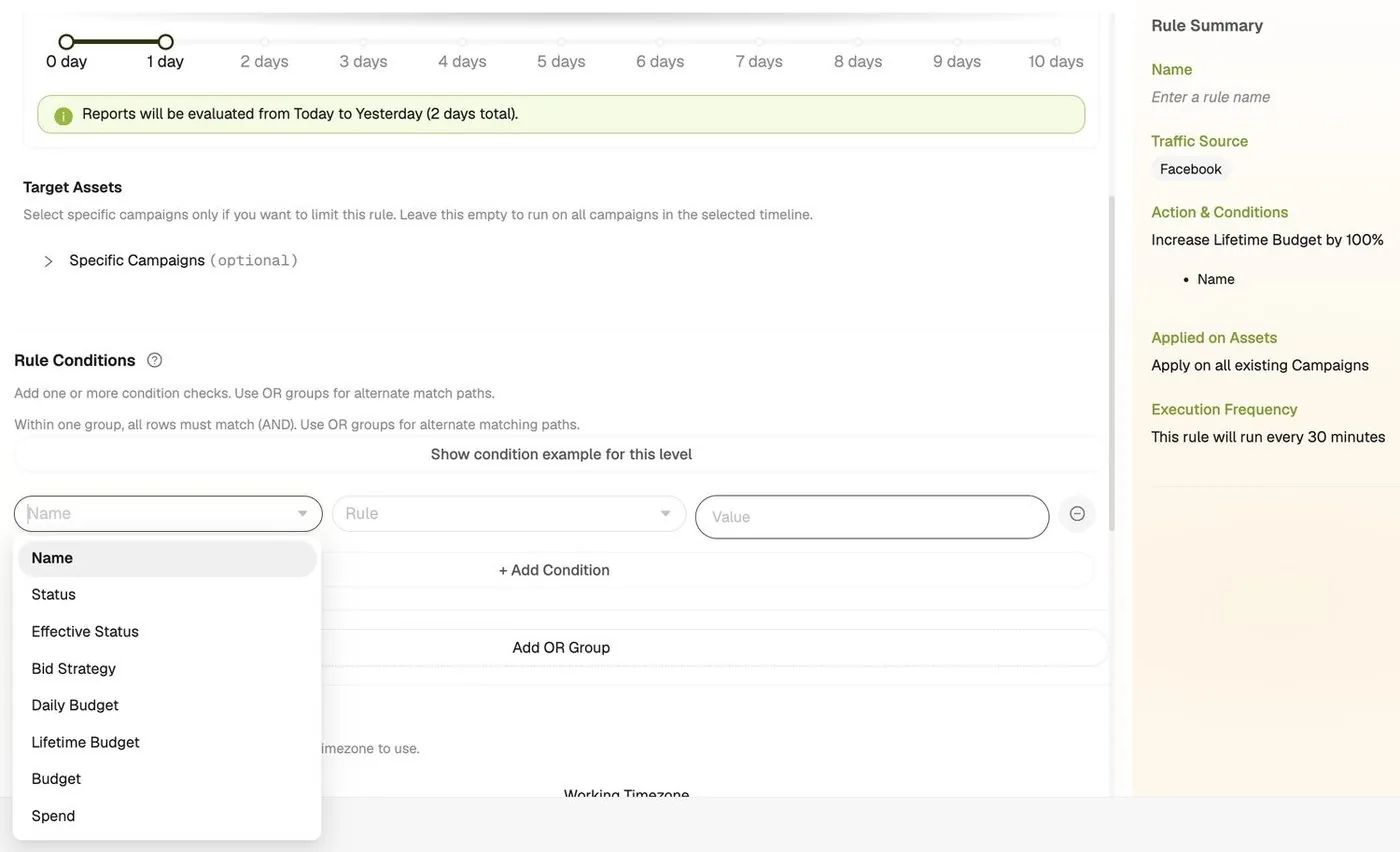Screen dimensions: 1400x852
Task: Set timeline to 5 days mark
Action: (x=561, y=42)
